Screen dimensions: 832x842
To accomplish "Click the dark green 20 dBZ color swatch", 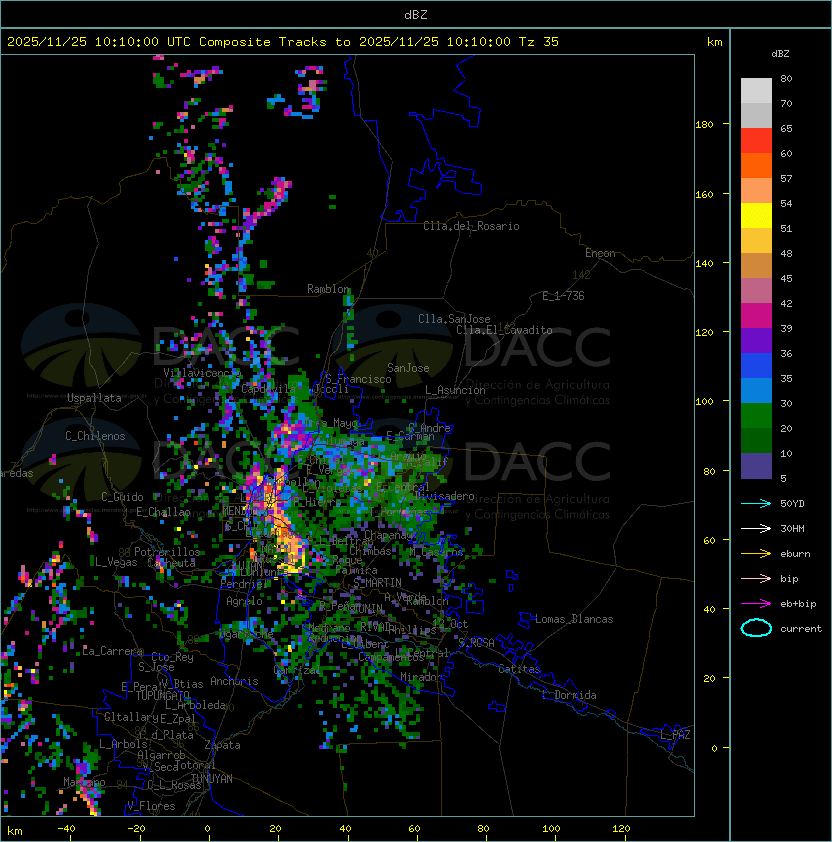I will click(756, 440).
